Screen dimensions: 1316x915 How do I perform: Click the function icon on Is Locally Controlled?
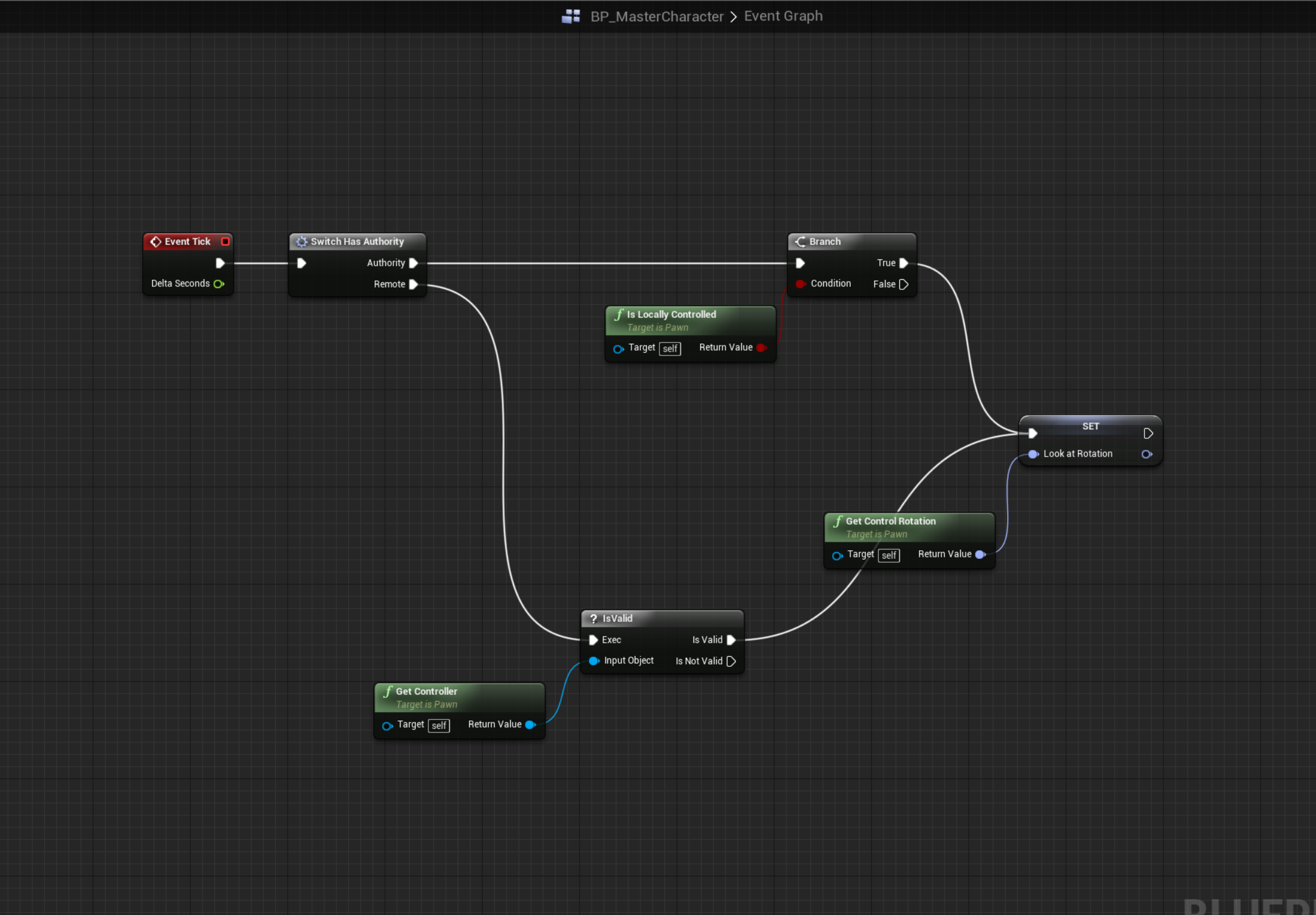(619, 314)
